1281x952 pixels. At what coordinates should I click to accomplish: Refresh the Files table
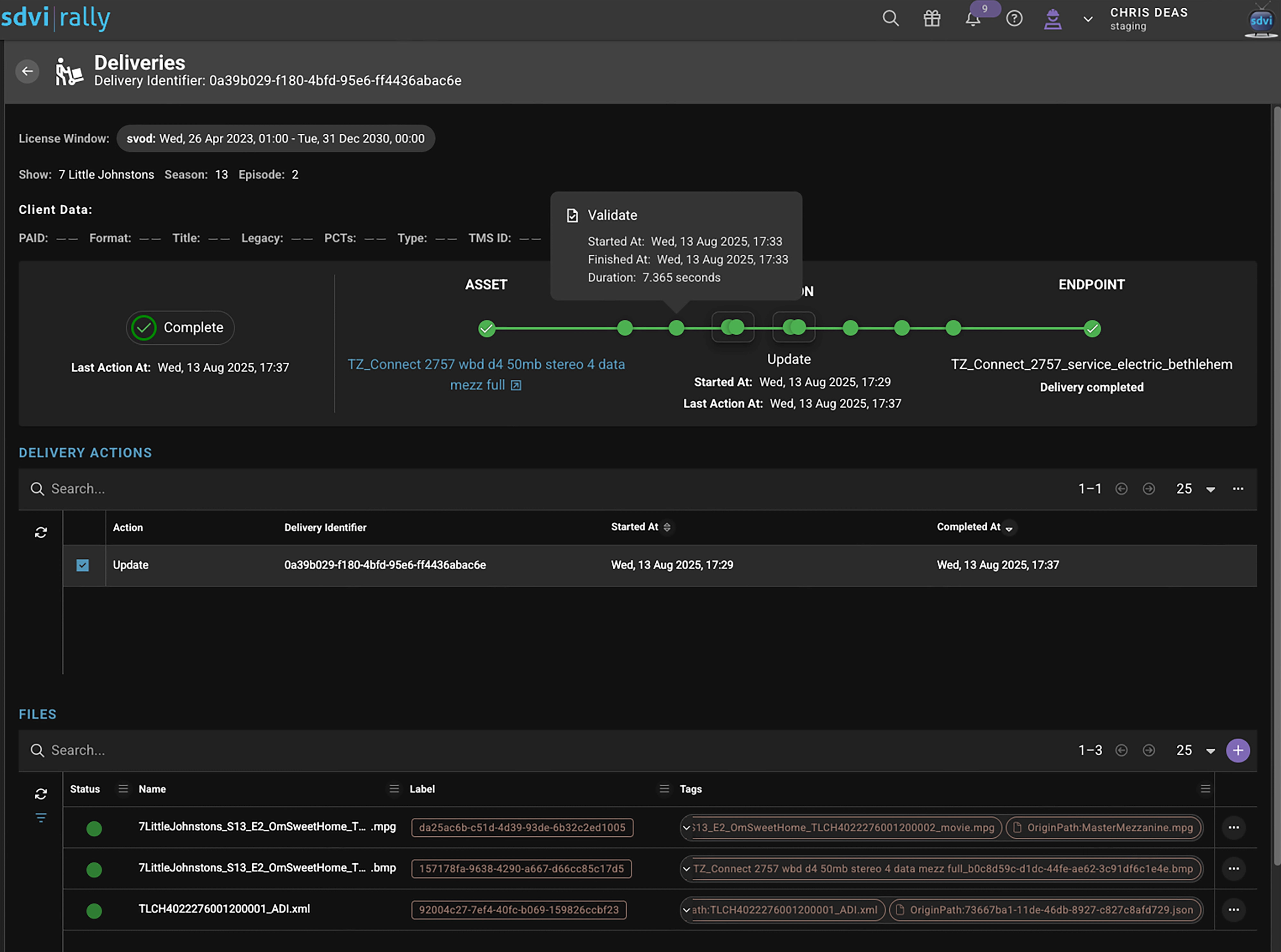pos(41,794)
